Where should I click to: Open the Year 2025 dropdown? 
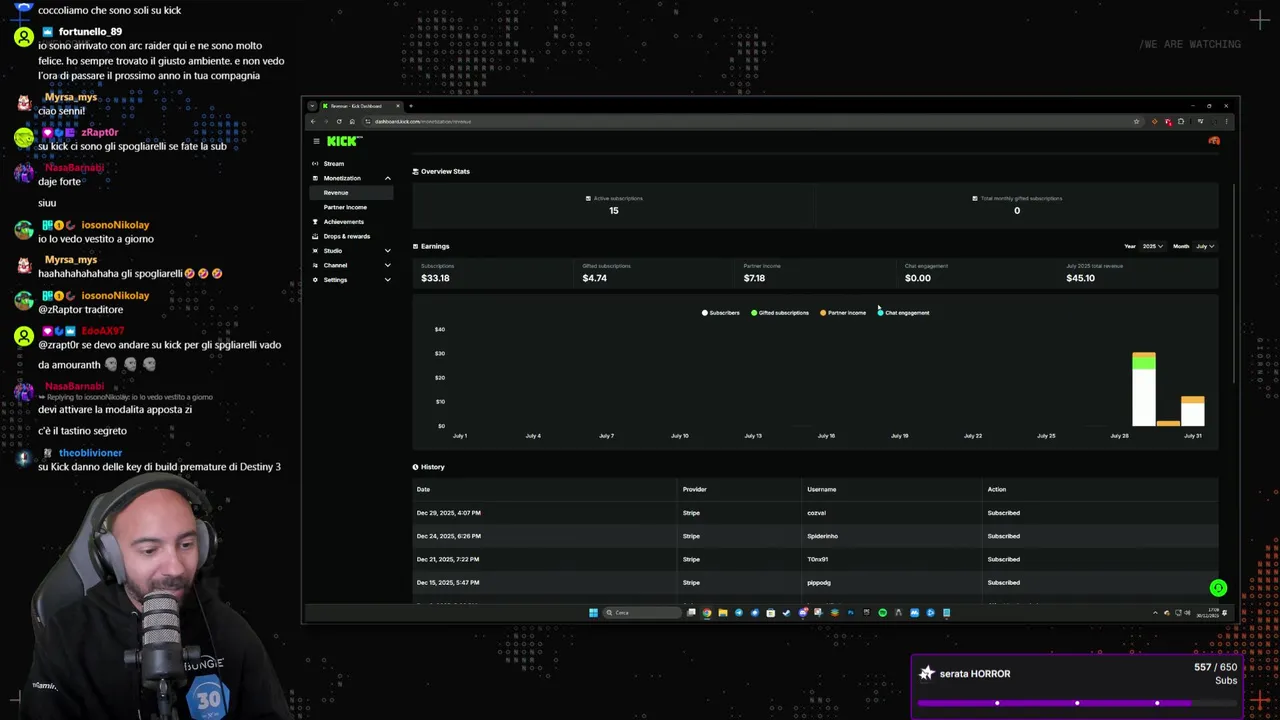tap(1153, 246)
